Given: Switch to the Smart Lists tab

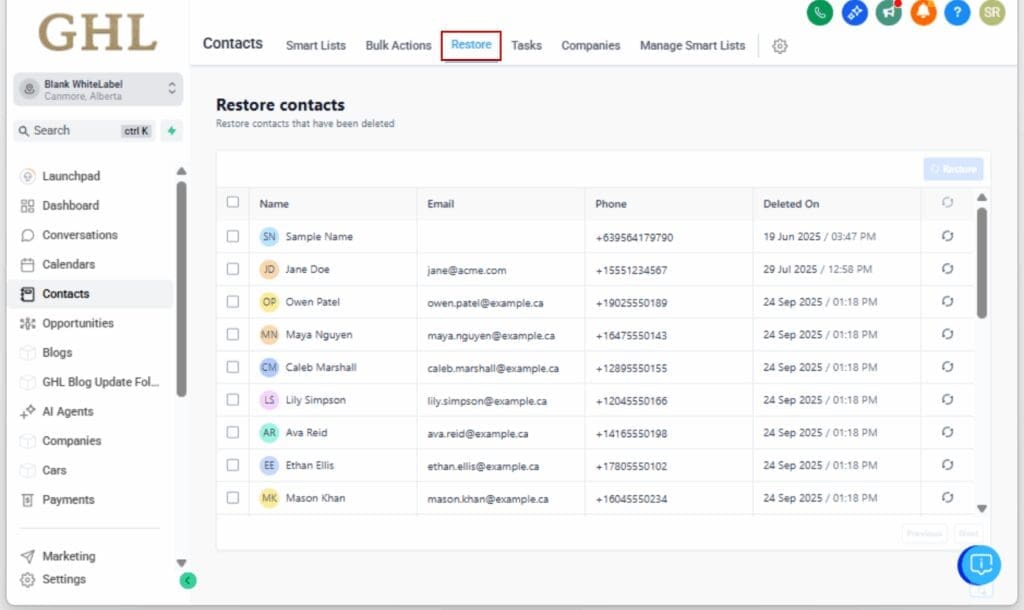Looking at the screenshot, I should pos(315,46).
